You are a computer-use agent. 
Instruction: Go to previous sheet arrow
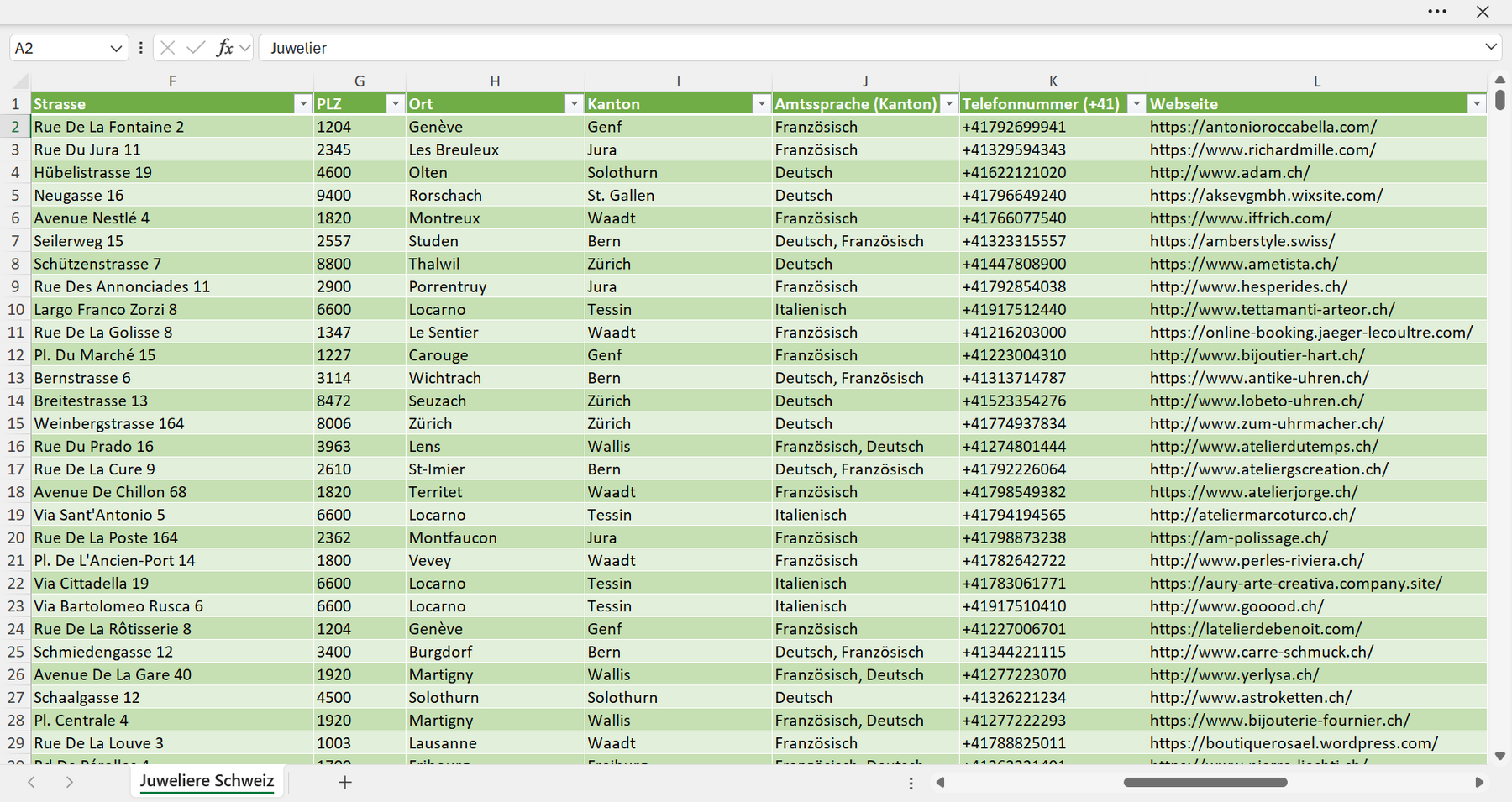tap(31, 782)
